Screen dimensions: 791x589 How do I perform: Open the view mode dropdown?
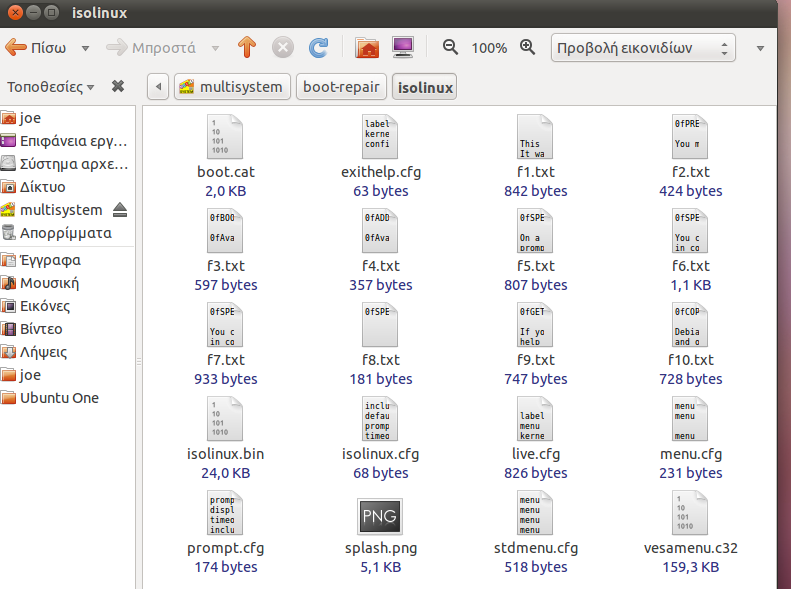[x=643, y=47]
